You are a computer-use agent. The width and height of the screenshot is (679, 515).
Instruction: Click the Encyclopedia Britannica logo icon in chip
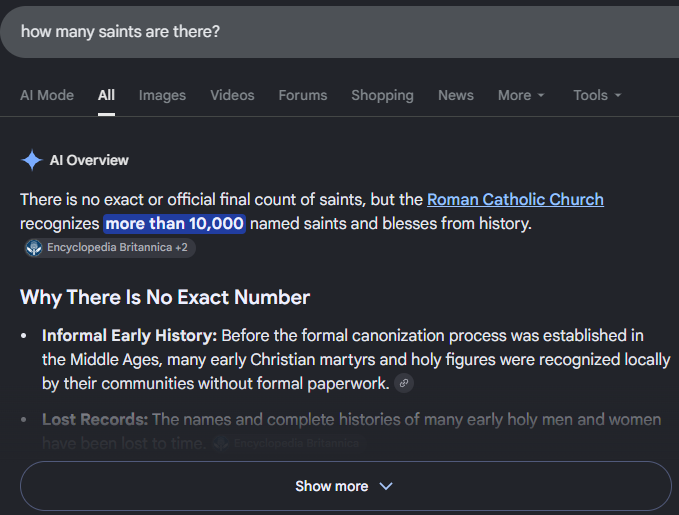coord(34,248)
